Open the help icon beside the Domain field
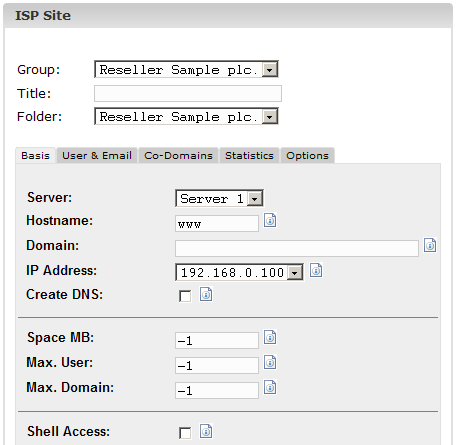The width and height of the screenshot is (457, 445). point(430,246)
